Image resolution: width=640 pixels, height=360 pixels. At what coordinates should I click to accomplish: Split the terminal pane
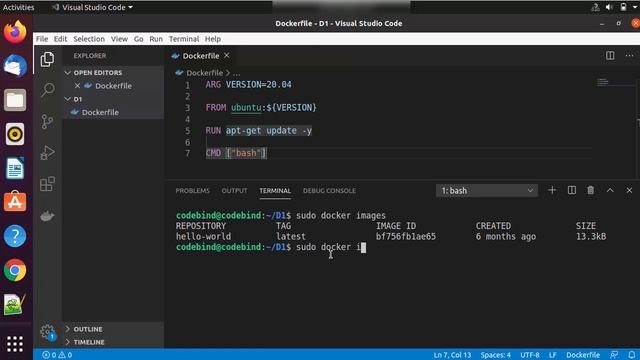pos(571,190)
